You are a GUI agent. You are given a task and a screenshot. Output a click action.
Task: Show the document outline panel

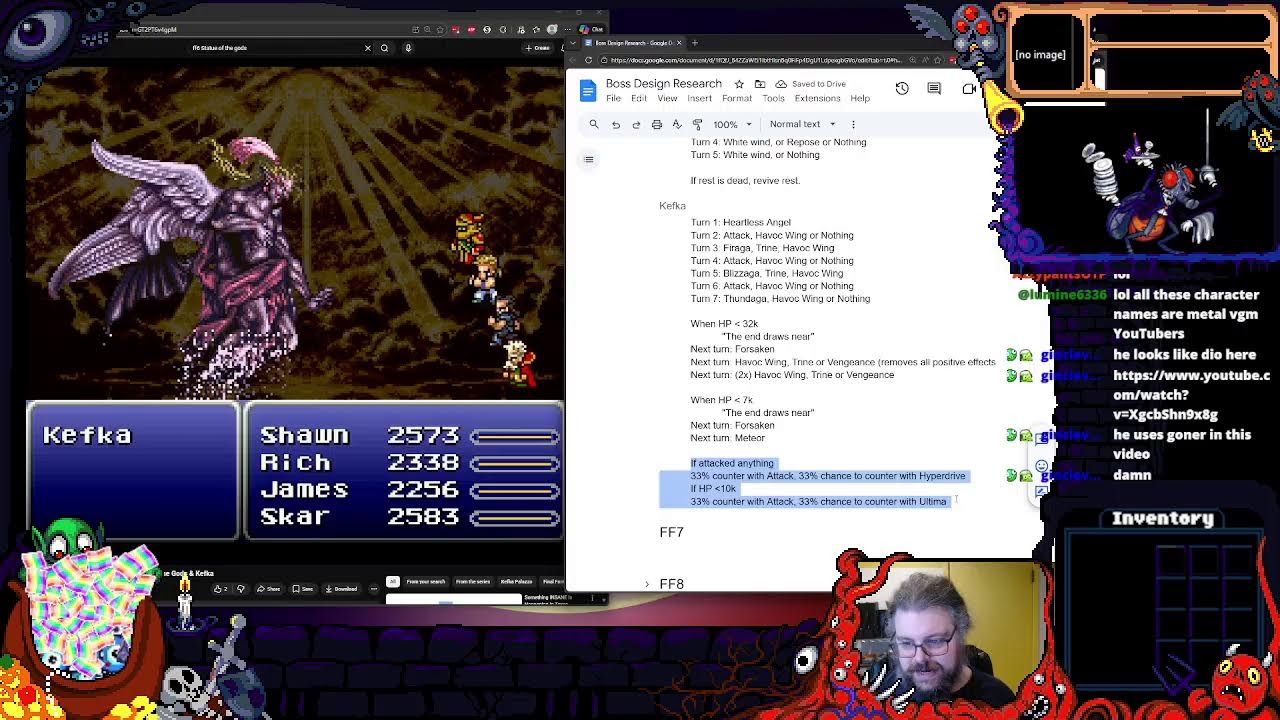589,159
